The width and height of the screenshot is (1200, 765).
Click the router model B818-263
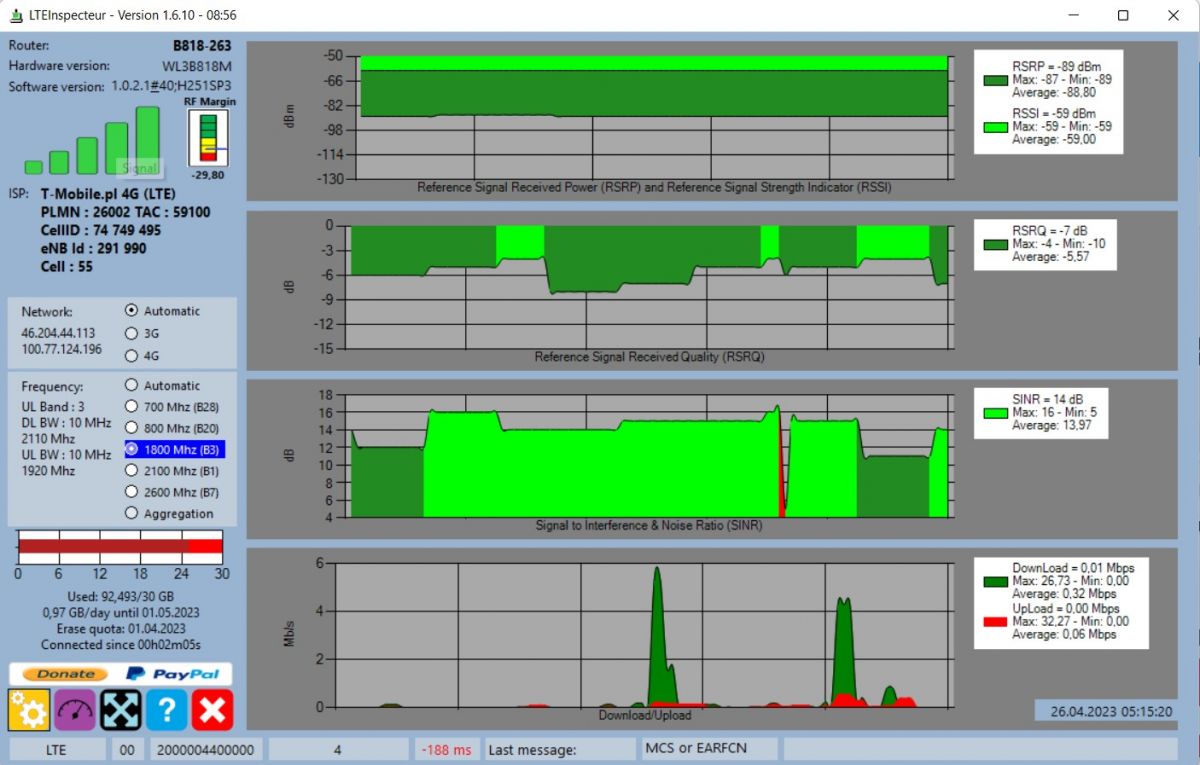click(203, 45)
